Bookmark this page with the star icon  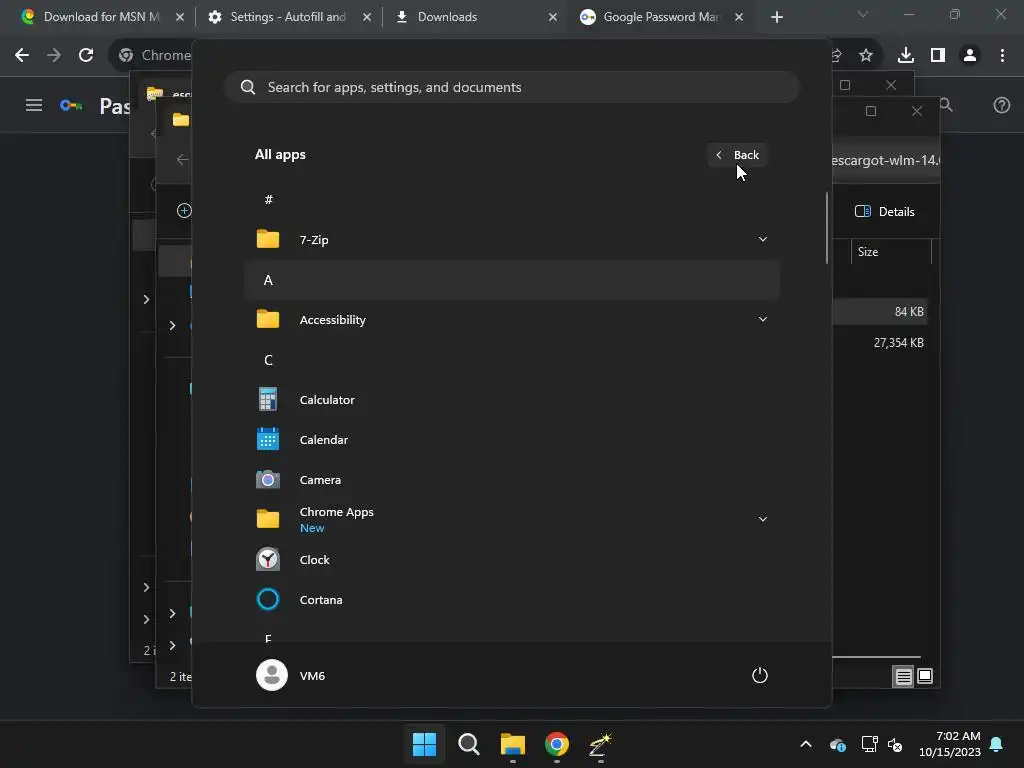coord(866,56)
